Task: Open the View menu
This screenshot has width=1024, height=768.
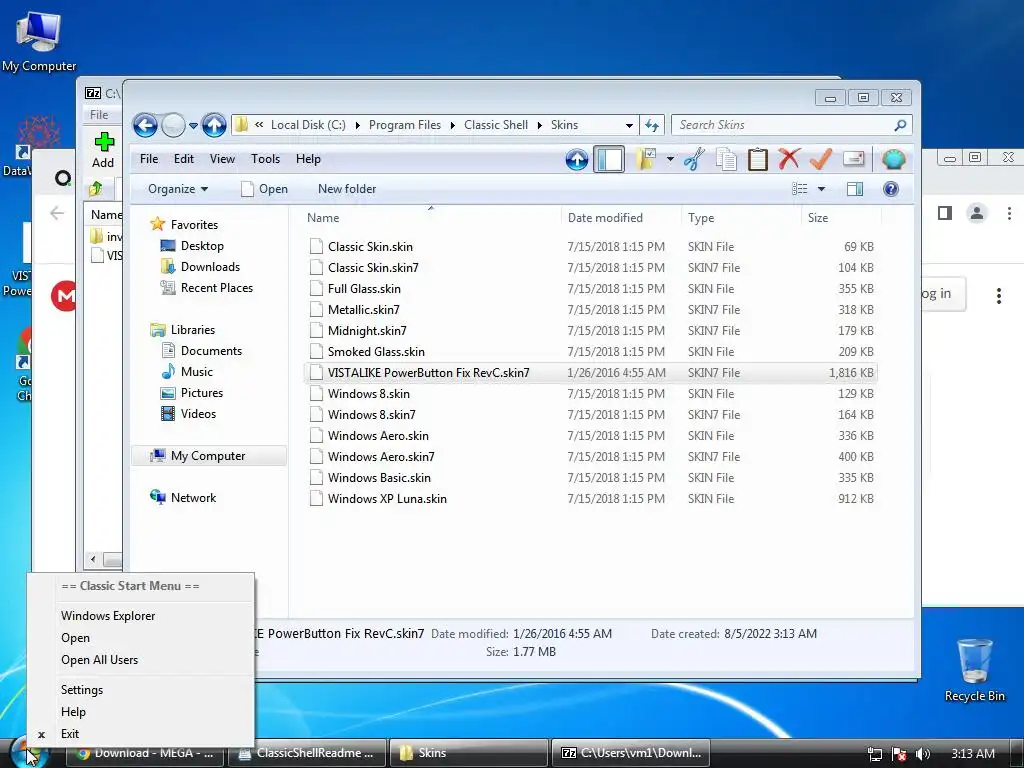Action: tap(222, 159)
